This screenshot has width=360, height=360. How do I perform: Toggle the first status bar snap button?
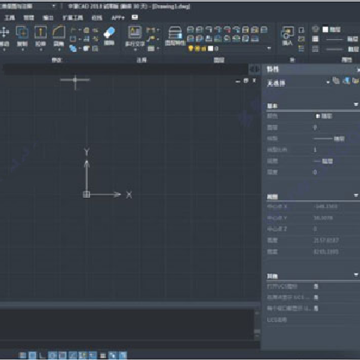[x=23, y=355]
